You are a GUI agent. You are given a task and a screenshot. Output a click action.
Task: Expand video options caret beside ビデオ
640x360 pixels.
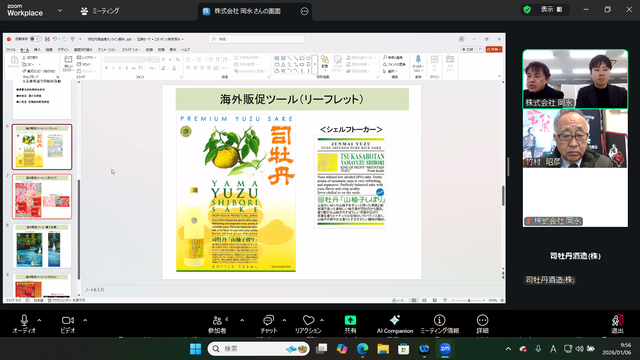pos(85,320)
